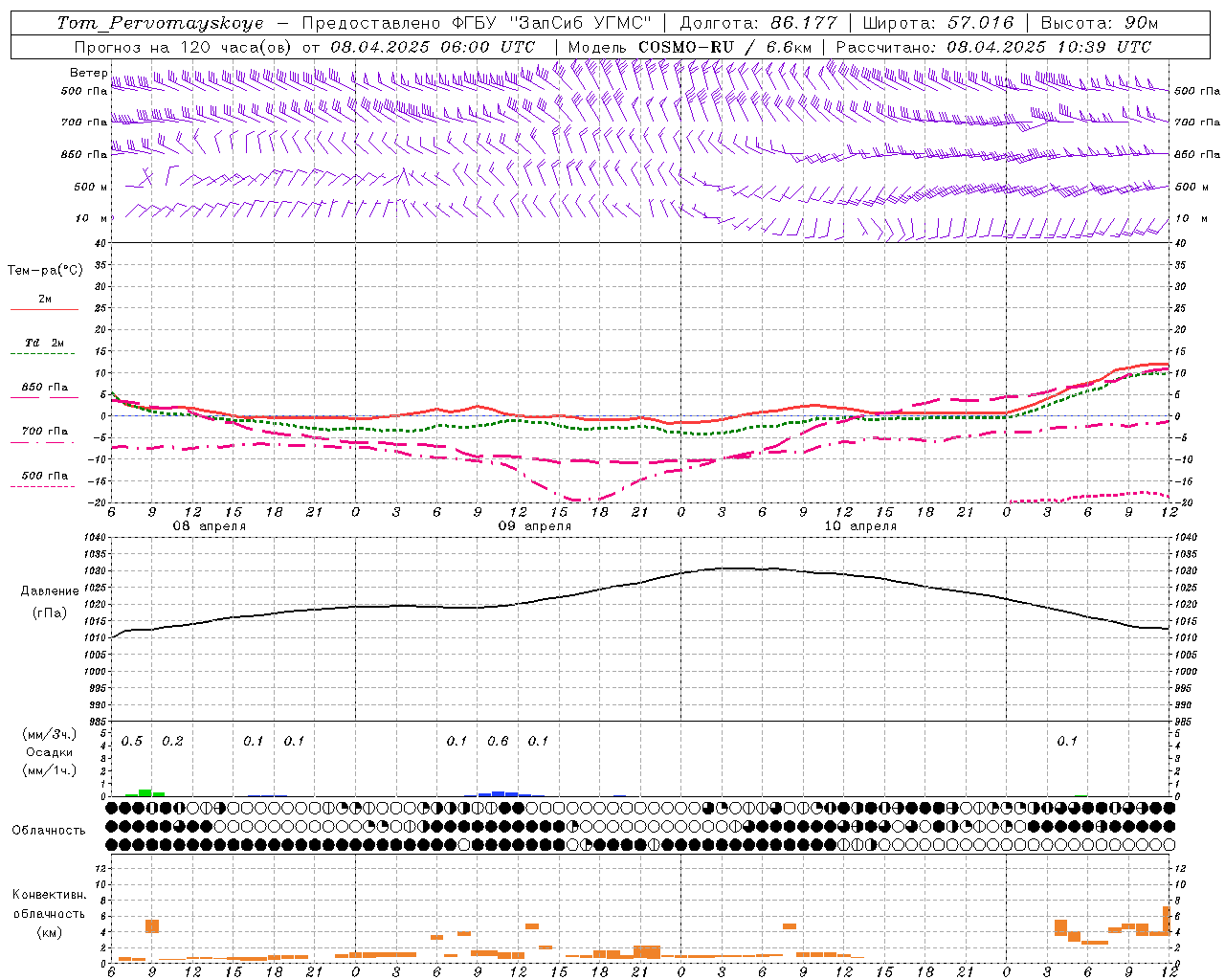Screen dimensions: 1225x980
Task: Click the 'Широта: 57.016' latitude value
Action: tap(938, 23)
